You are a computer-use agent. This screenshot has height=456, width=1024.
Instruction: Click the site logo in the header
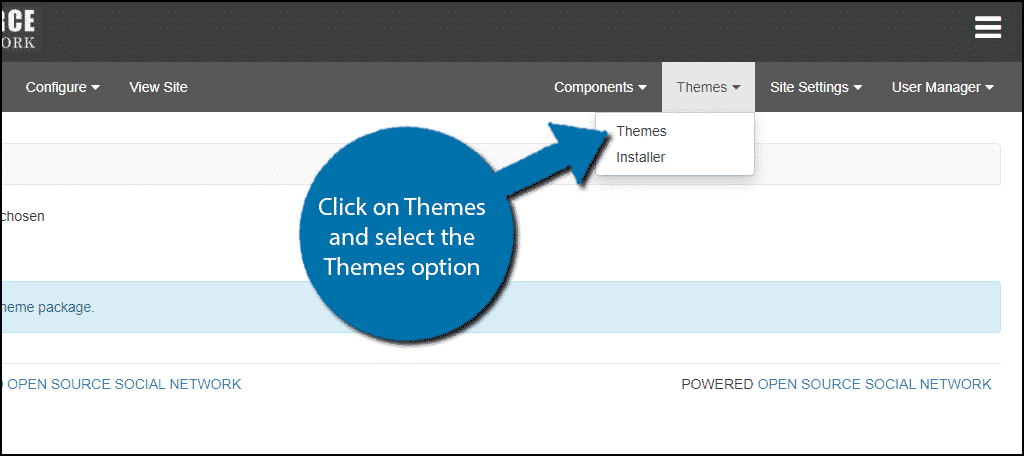[x=18, y=29]
